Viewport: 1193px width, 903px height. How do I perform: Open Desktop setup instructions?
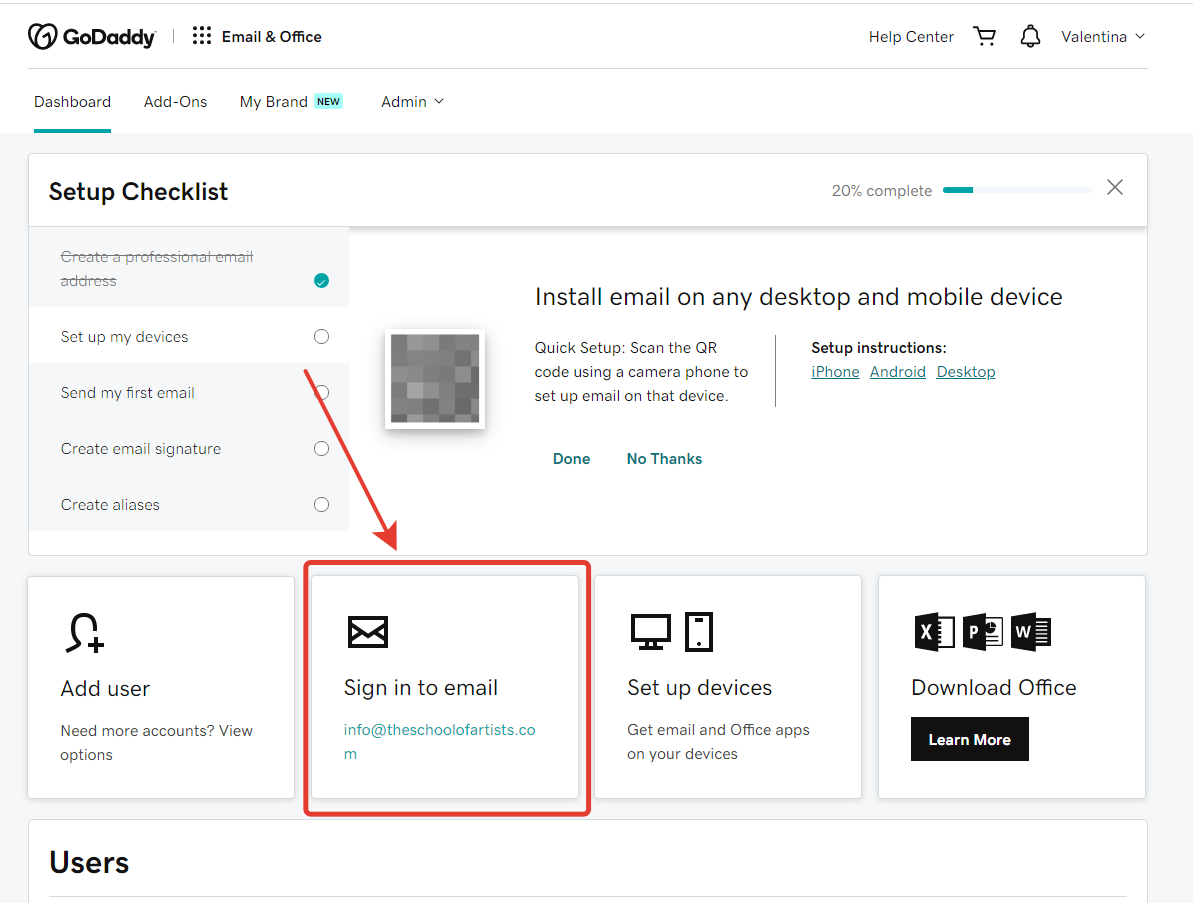[966, 372]
